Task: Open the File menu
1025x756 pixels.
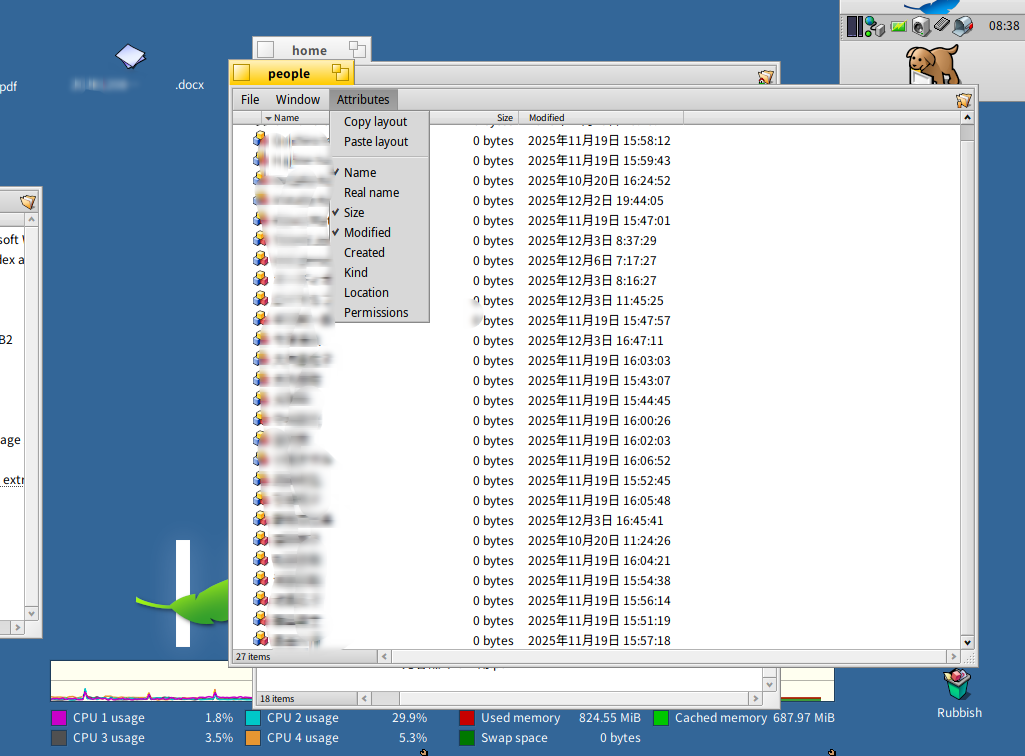Action: (250, 100)
